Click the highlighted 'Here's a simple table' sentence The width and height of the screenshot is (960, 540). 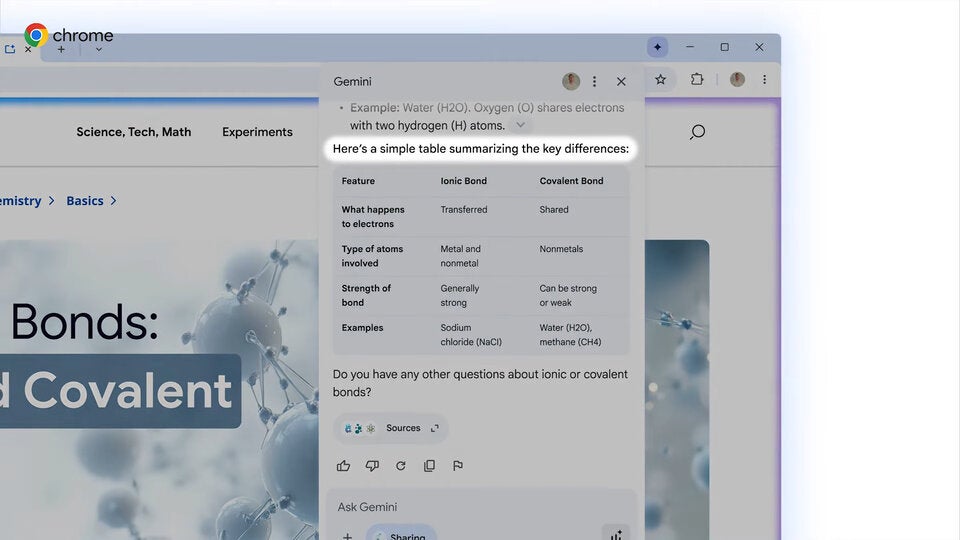[x=481, y=149]
